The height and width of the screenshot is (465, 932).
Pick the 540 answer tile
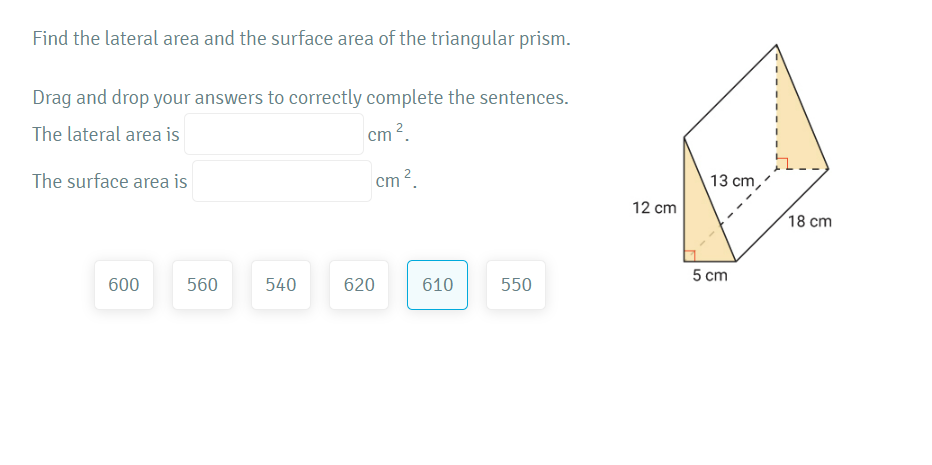(281, 285)
